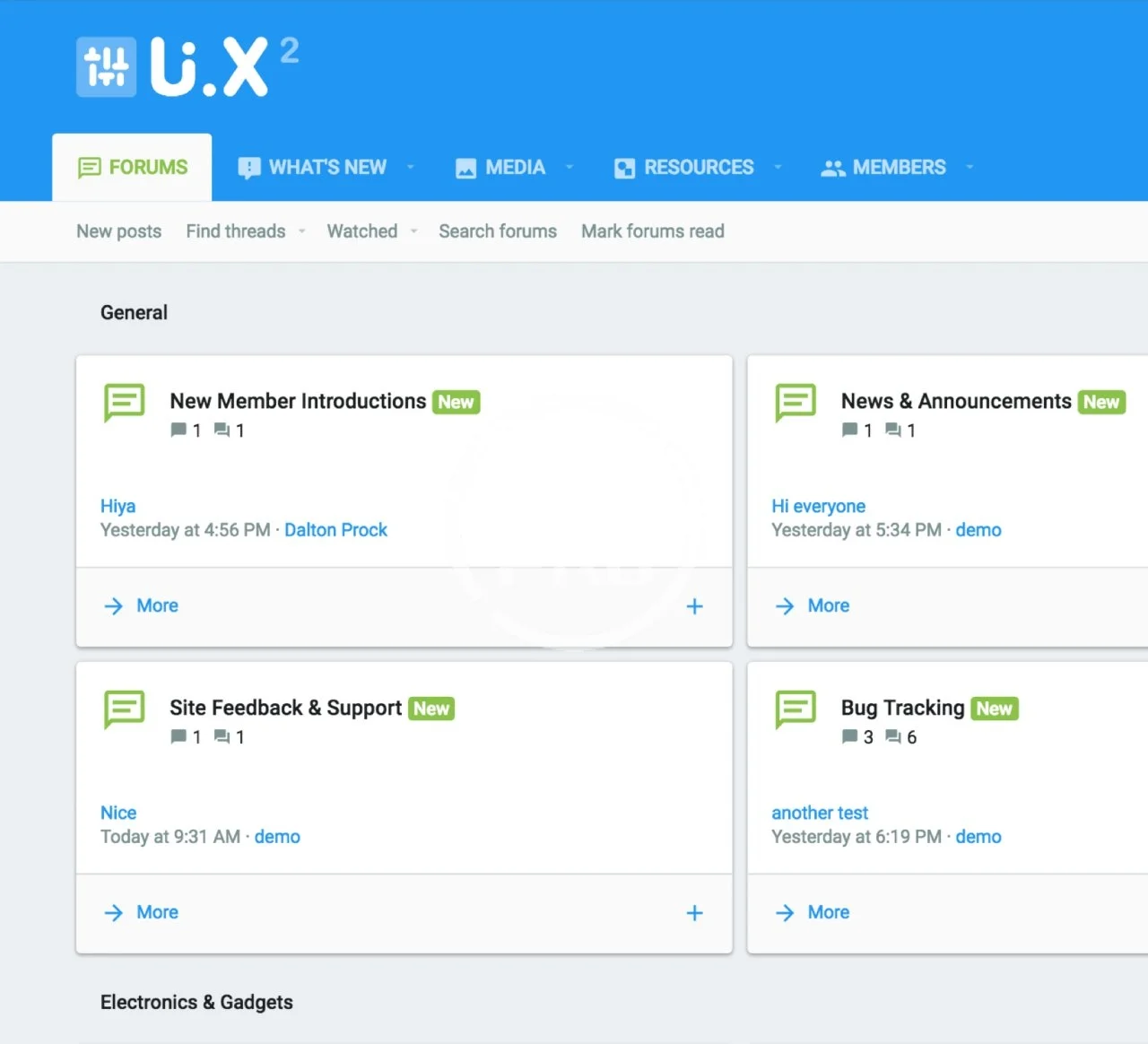The width and height of the screenshot is (1148, 1044).
Task: Click the Media tab image icon
Action: coord(465,169)
